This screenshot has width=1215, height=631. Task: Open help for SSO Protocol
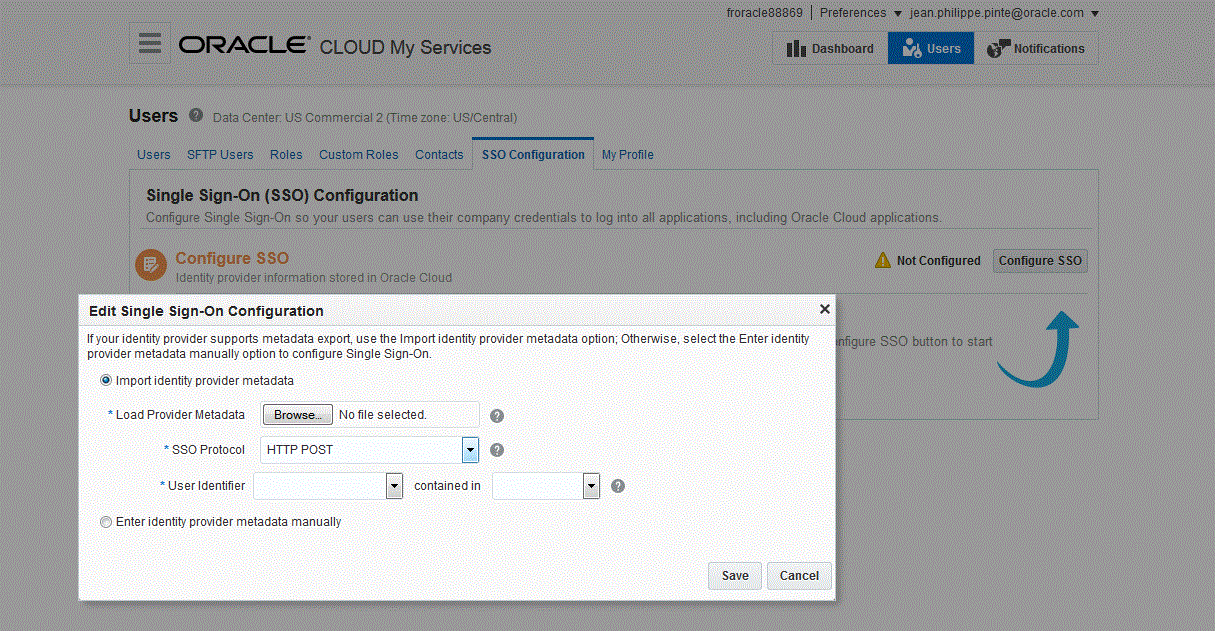(496, 449)
